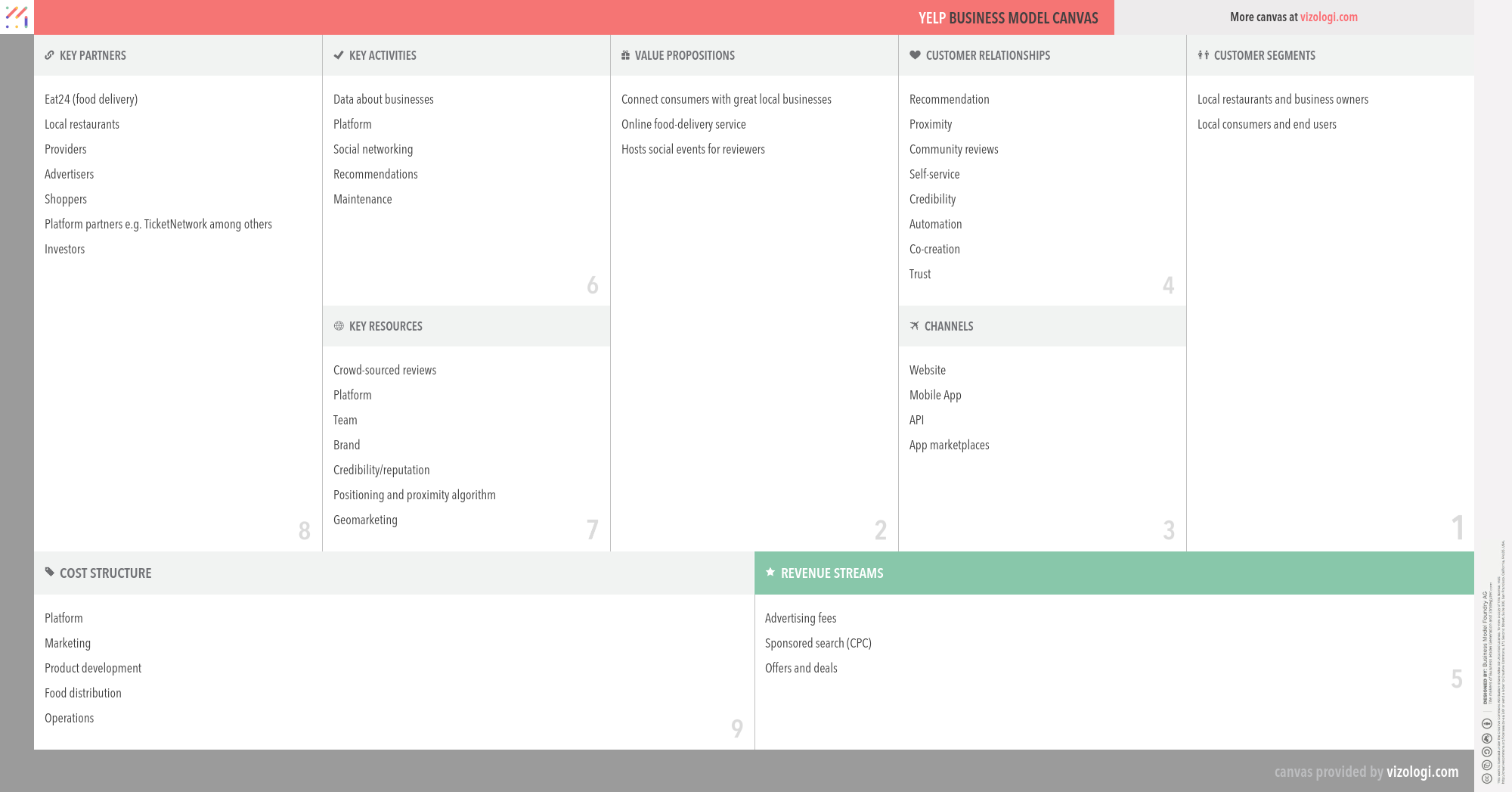The height and width of the screenshot is (792, 1512).
Task: Click the Revenue Streams star icon
Action: click(x=770, y=572)
